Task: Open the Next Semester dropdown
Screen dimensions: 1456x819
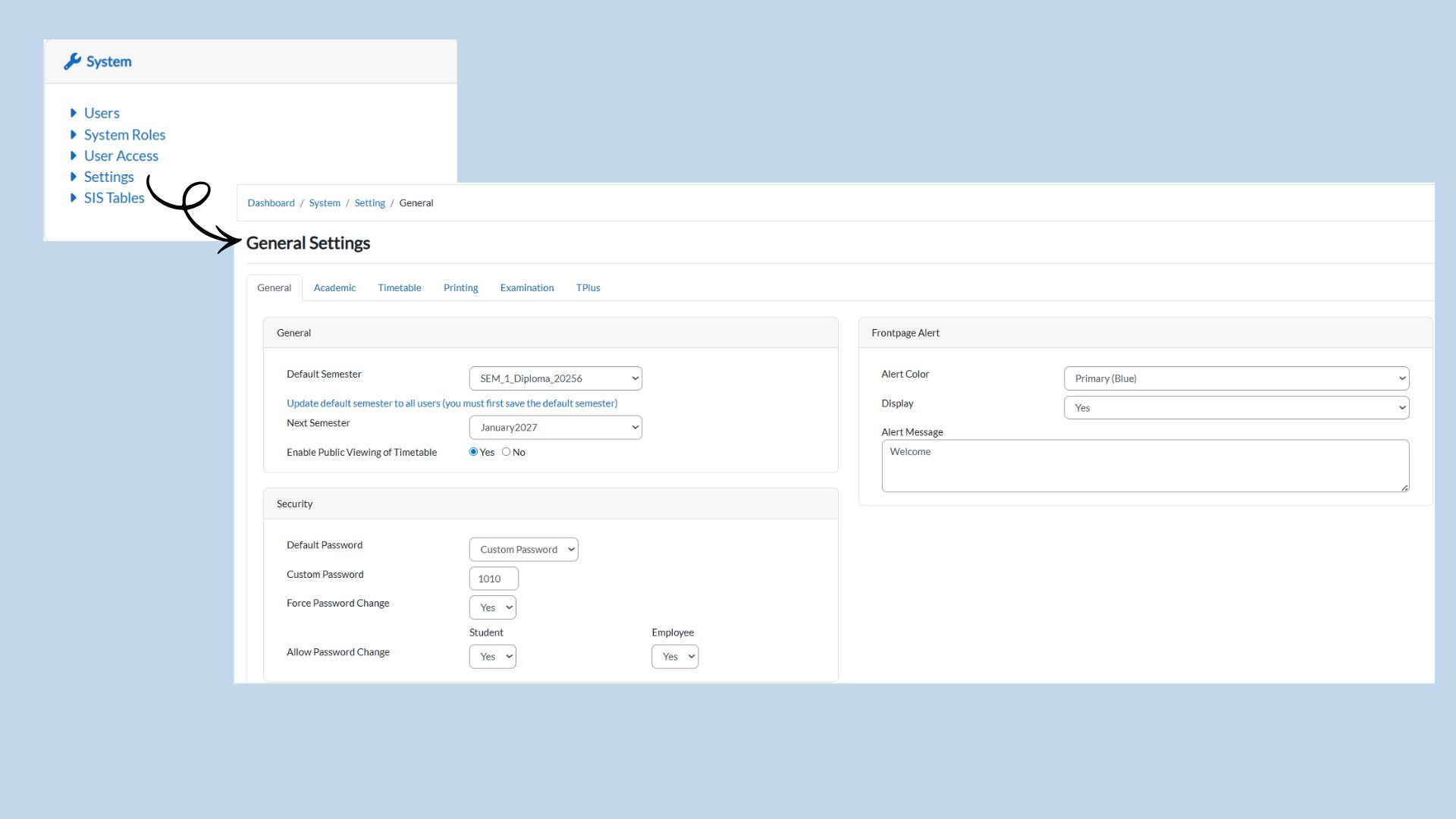Action: click(555, 428)
